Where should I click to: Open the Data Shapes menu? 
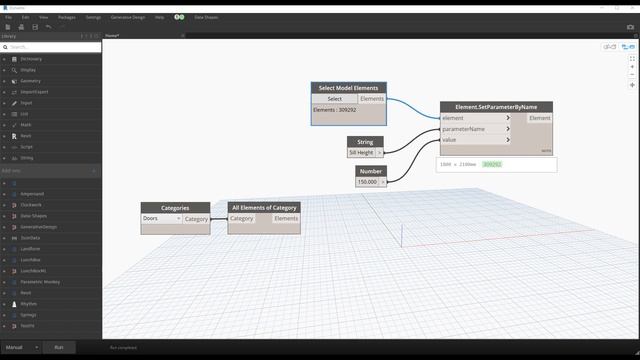coord(206,18)
